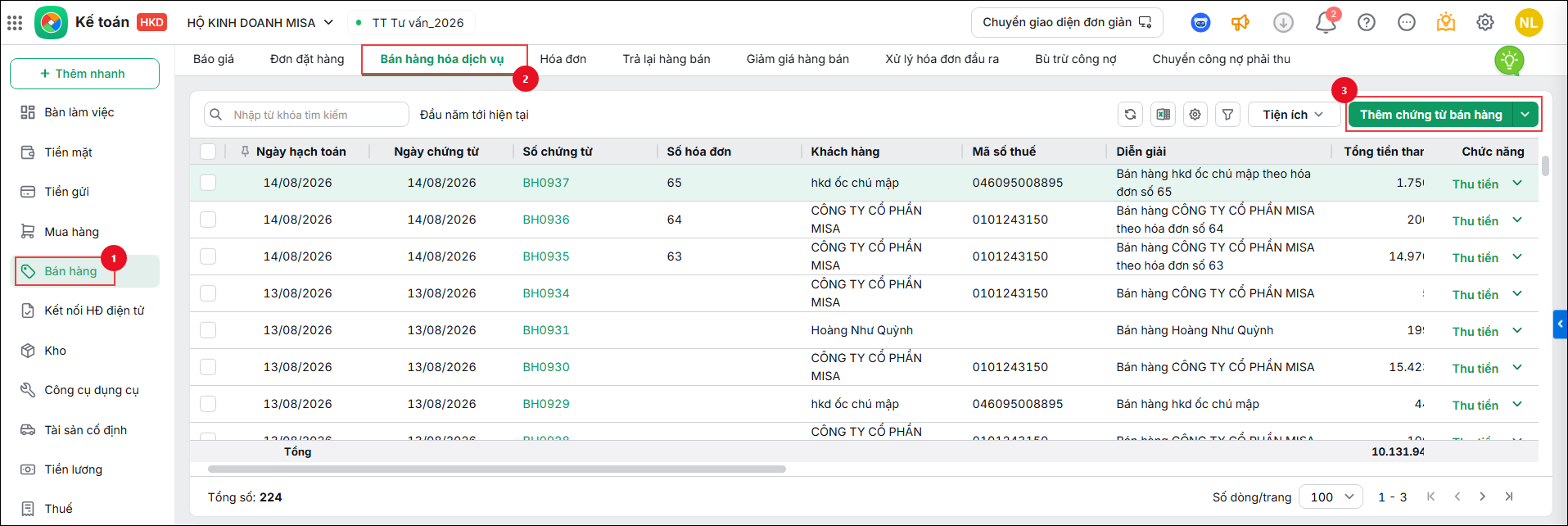Open the rows-per-page 100 dropdown
Viewport: 1568px width, 526px height.
tap(1331, 497)
